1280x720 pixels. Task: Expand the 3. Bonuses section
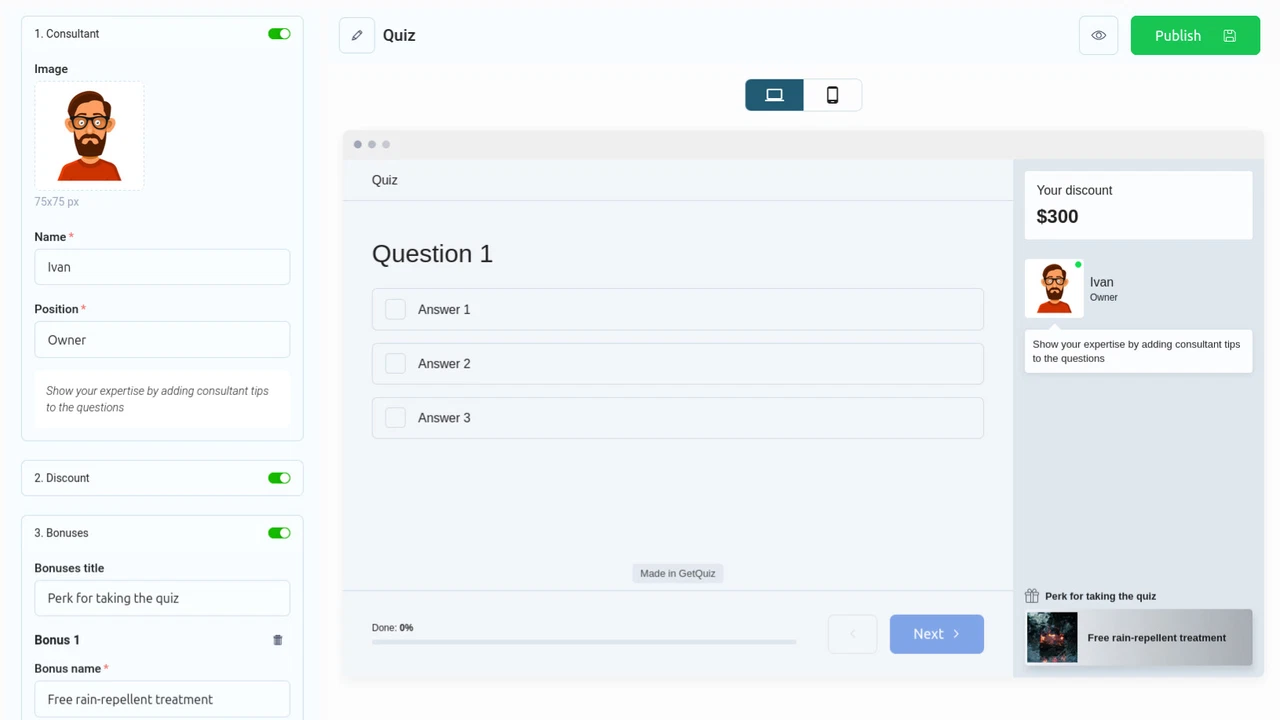click(x=61, y=532)
